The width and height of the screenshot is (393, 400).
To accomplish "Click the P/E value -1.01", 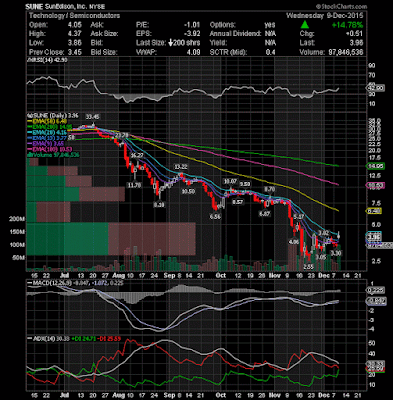I will [x=191, y=25].
